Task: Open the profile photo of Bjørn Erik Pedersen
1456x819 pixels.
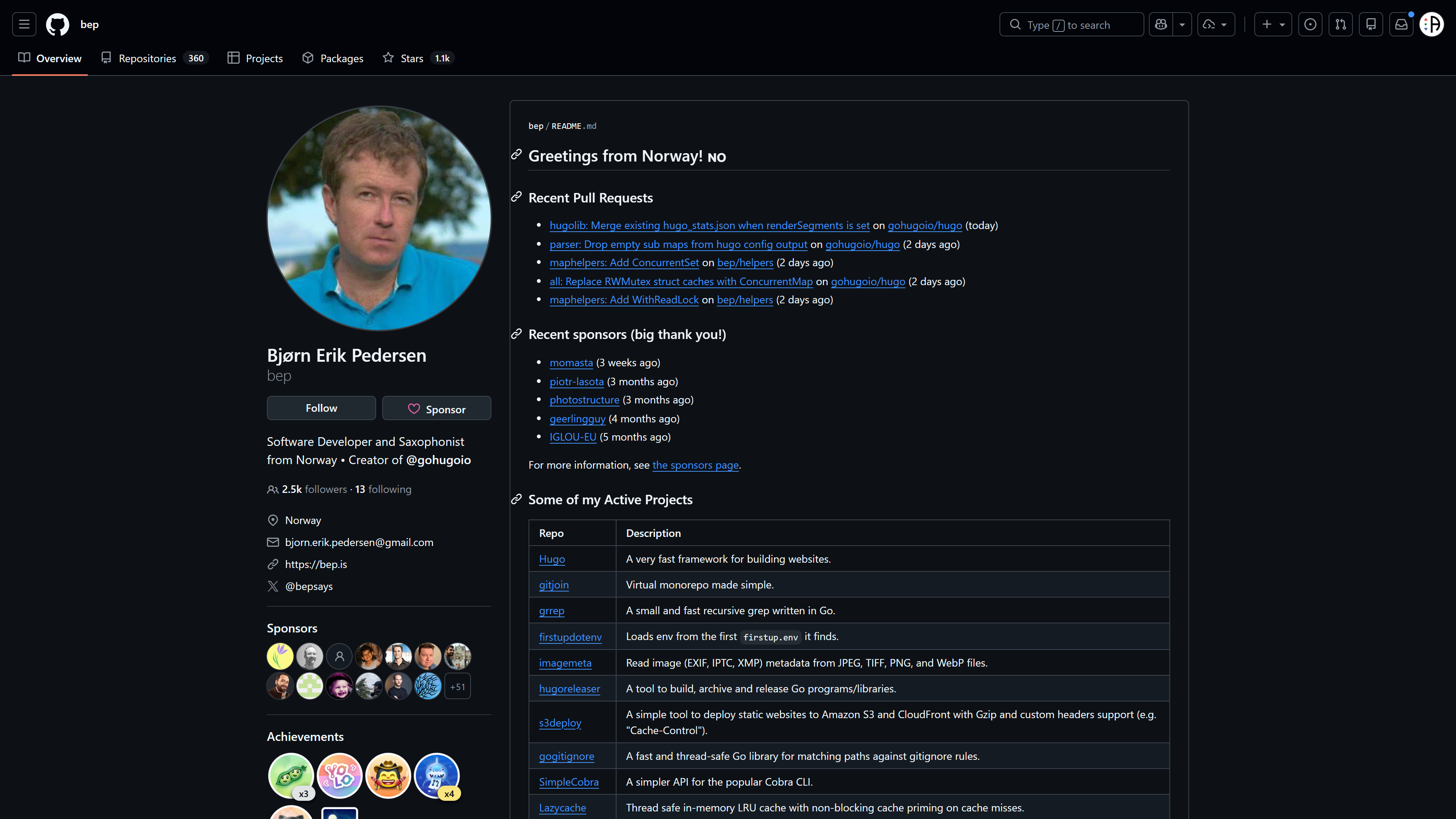Action: [x=379, y=218]
